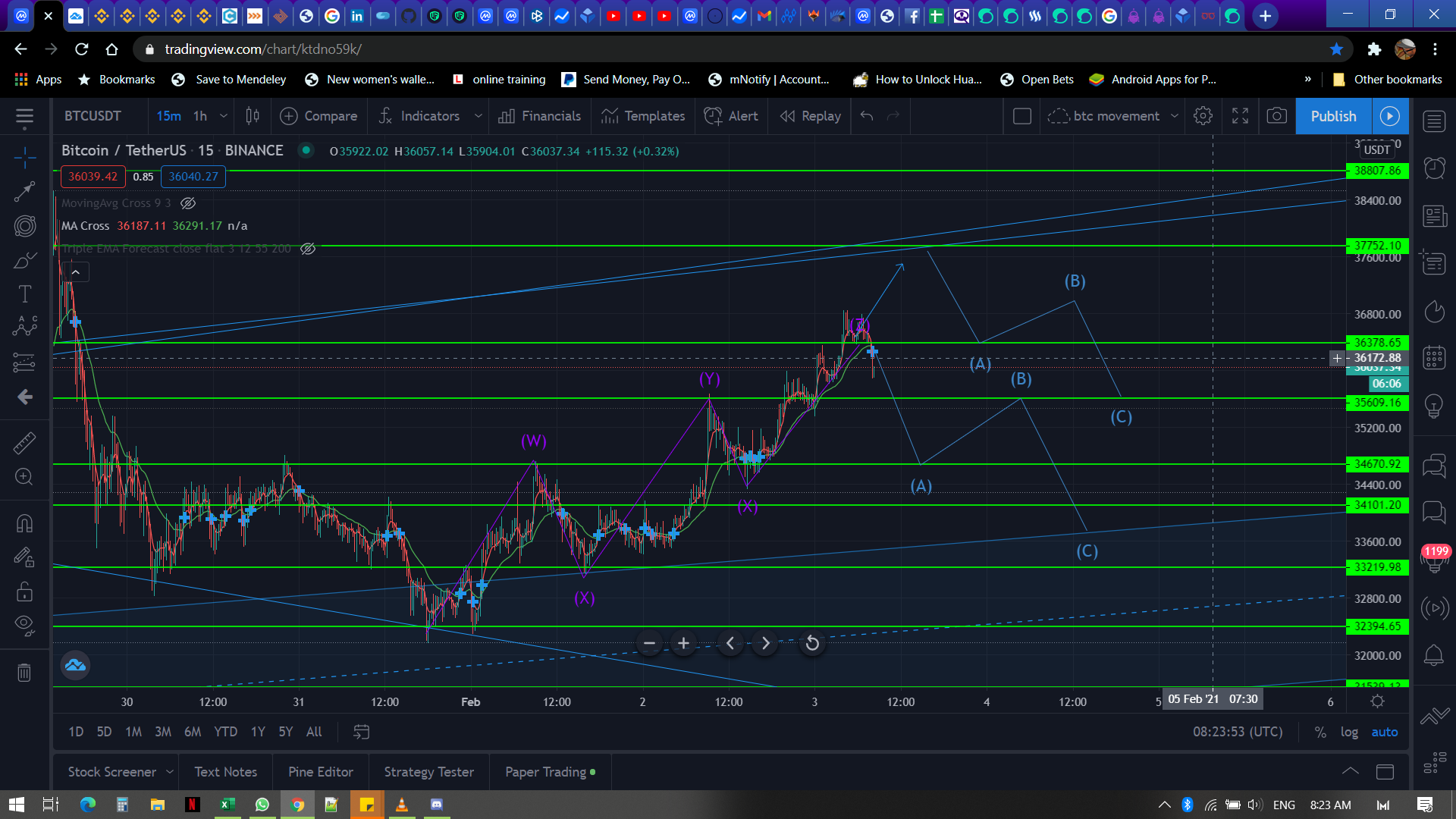Image resolution: width=1456 pixels, height=819 pixels.
Task: Select the text annotation tool
Action: [x=24, y=293]
